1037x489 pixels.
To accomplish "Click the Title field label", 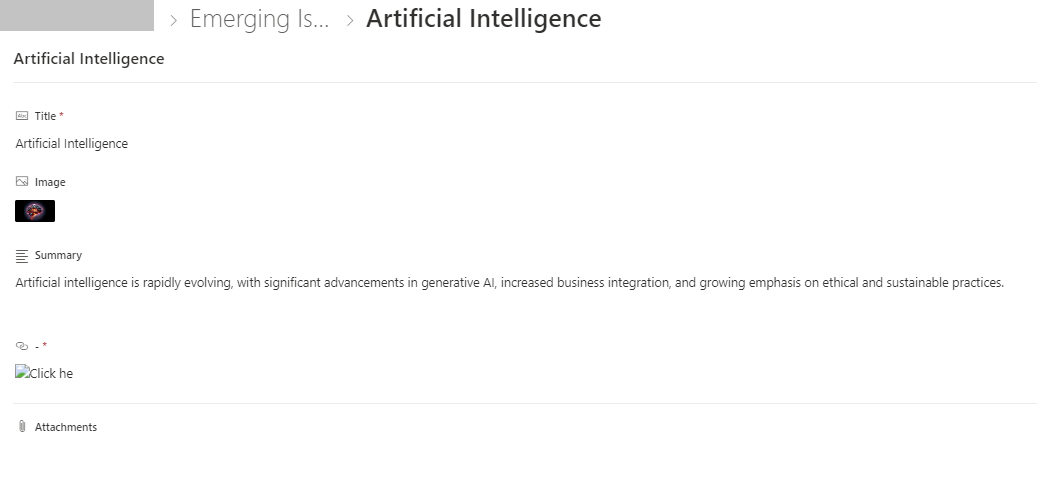I will tap(46, 116).
